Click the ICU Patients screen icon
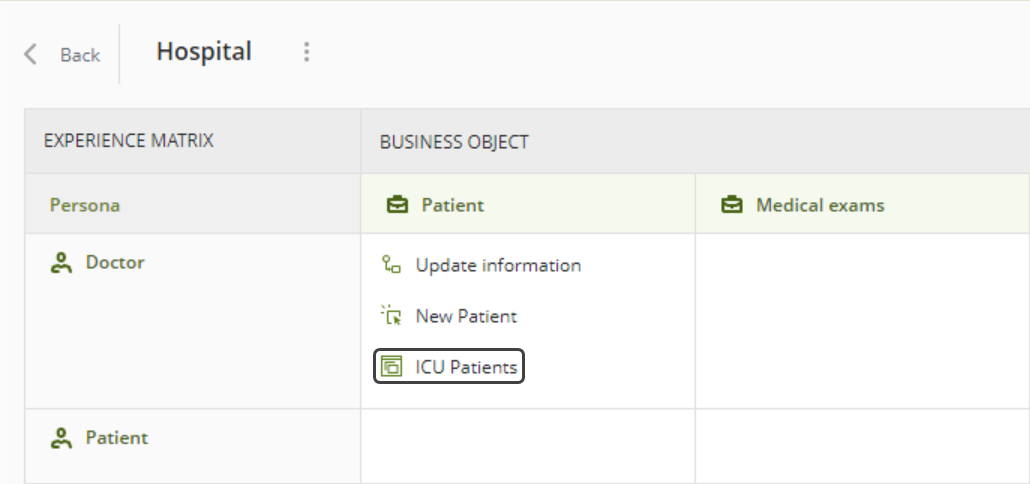This screenshot has height=484, width=1030. point(392,366)
